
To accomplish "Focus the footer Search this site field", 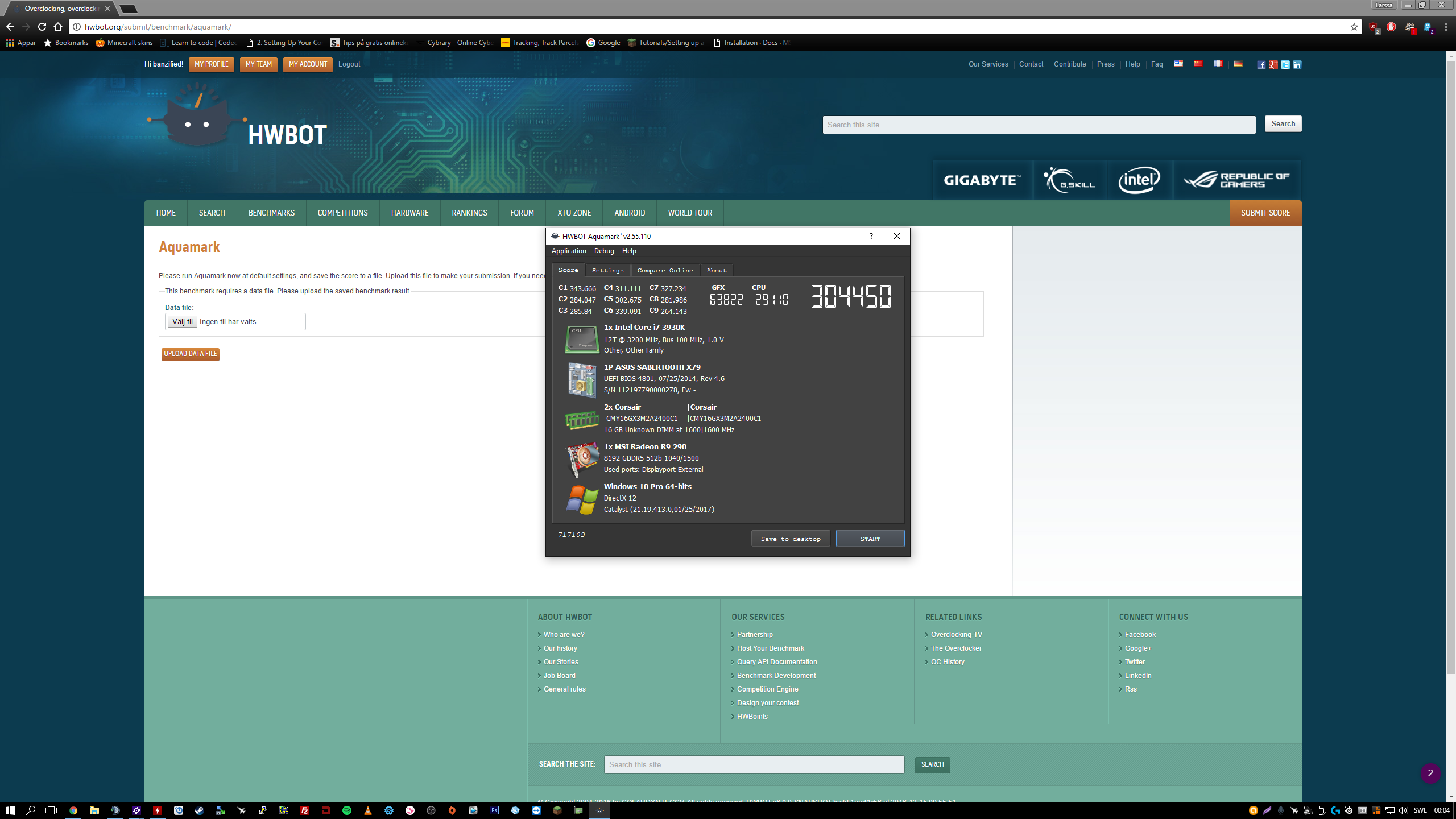I will pyautogui.click(x=754, y=765).
